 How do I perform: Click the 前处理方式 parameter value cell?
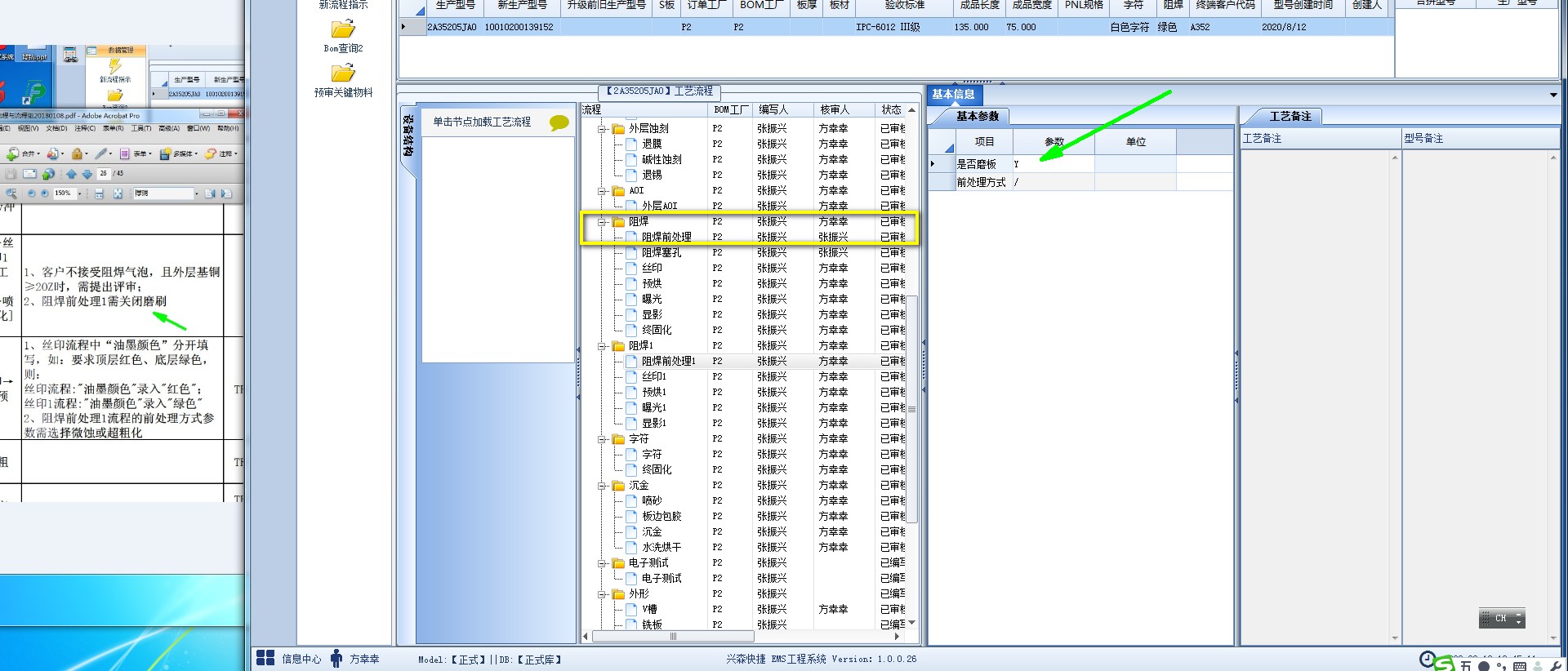click(x=1053, y=182)
